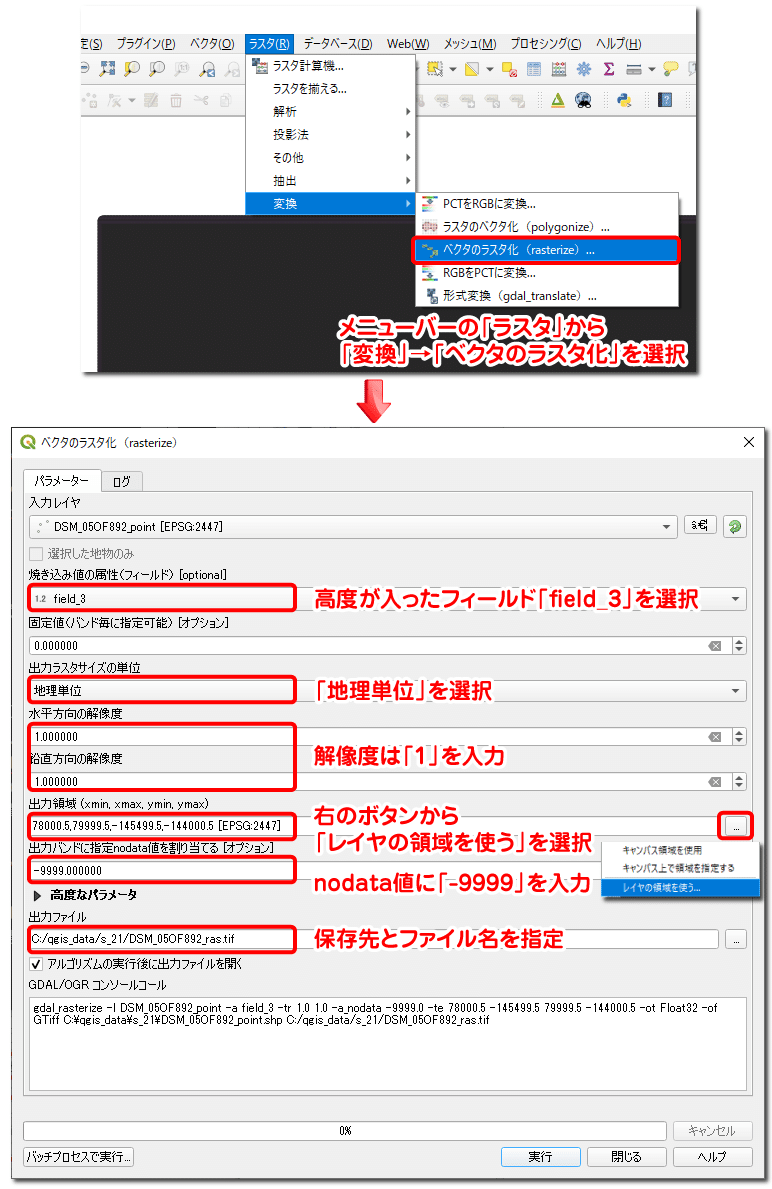Click the green advanced options icon by input layer
This screenshot has width=772, height=1189.
point(734,526)
